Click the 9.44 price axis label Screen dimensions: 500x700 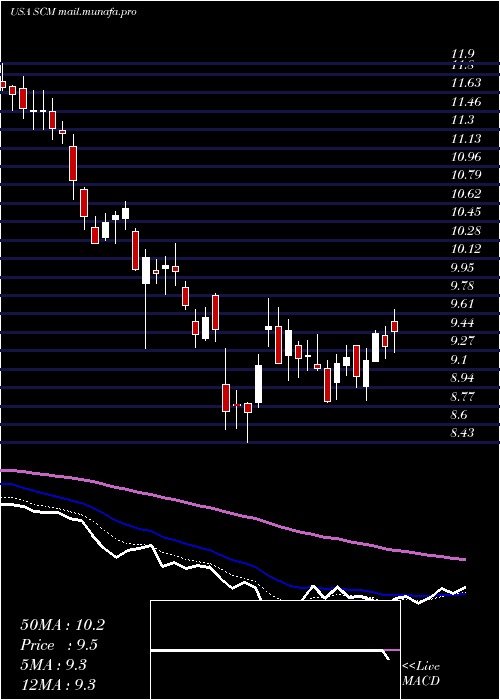click(463, 323)
